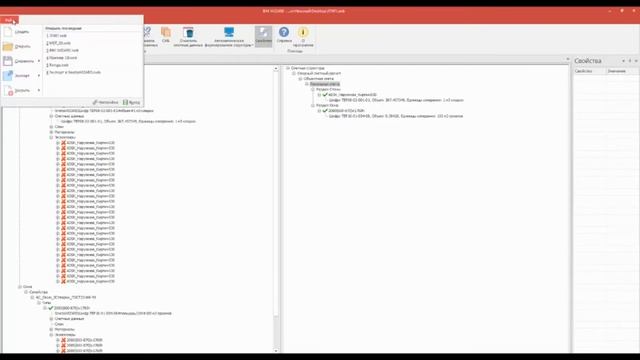Viewport: 640px width, 360px height.
Task: Click the green checkmark in Раздел Окна
Action: point(325,111)
